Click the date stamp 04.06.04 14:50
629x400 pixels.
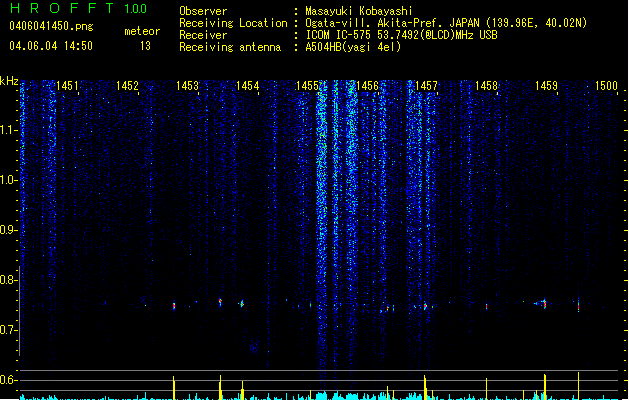click(51, 46)
